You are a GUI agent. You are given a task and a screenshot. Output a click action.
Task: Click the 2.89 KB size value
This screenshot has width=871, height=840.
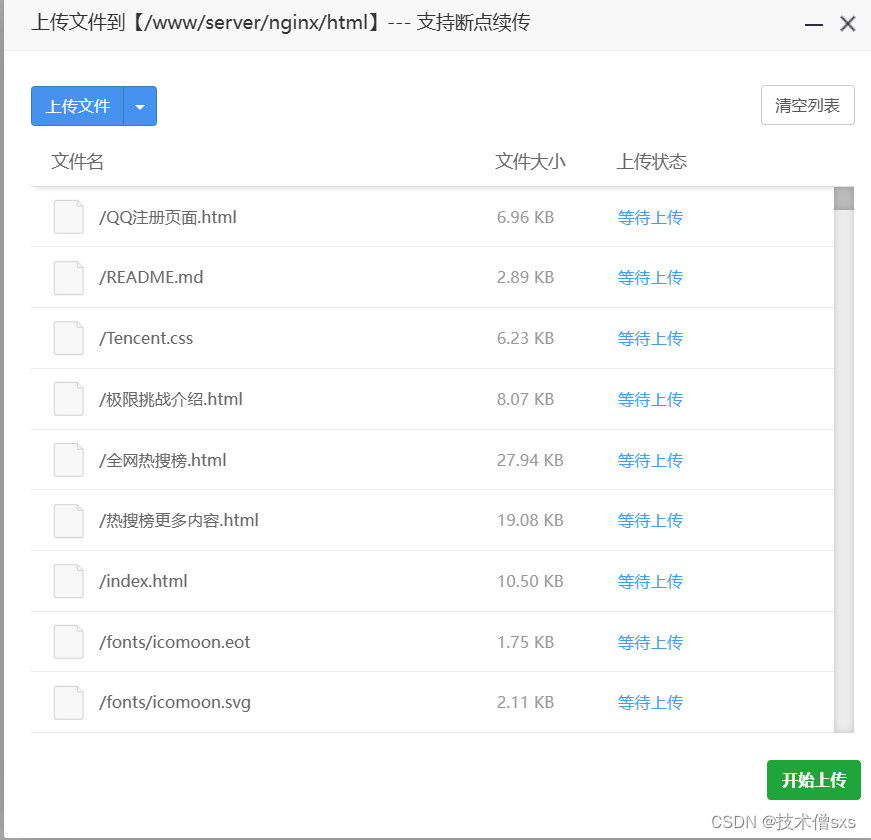(x=525, y=277)
